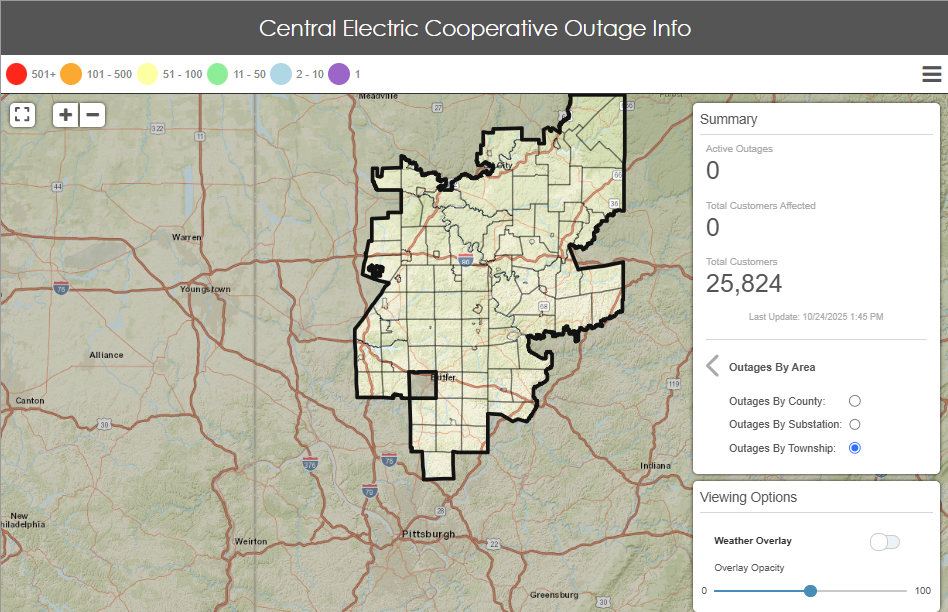This screenshot has width=948, height=612.
Task: Open the hamburger menu icon
Action: (x=931, y=74)
